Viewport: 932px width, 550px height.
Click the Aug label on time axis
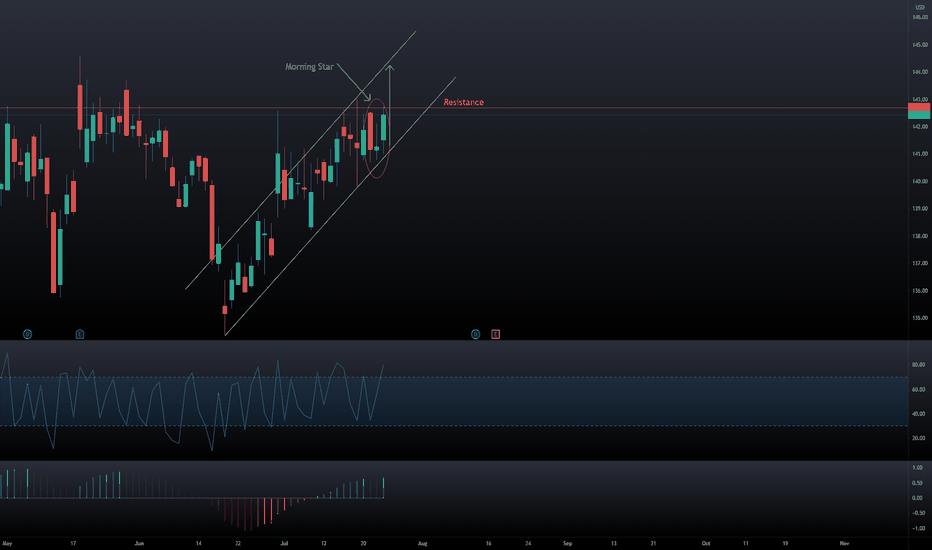[423, 543]
